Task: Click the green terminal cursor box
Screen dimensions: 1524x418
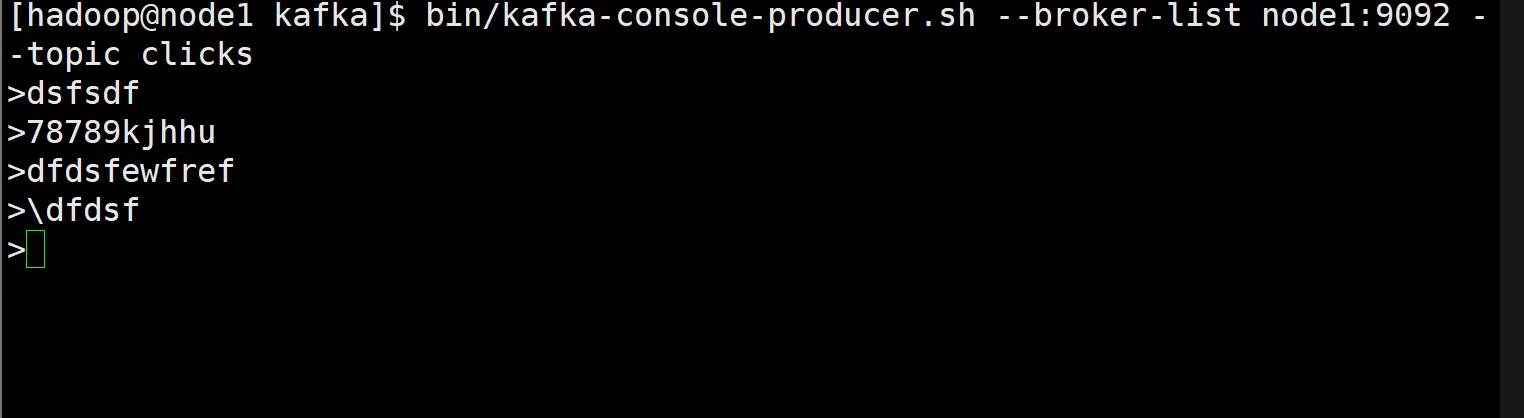Action: 36,250
